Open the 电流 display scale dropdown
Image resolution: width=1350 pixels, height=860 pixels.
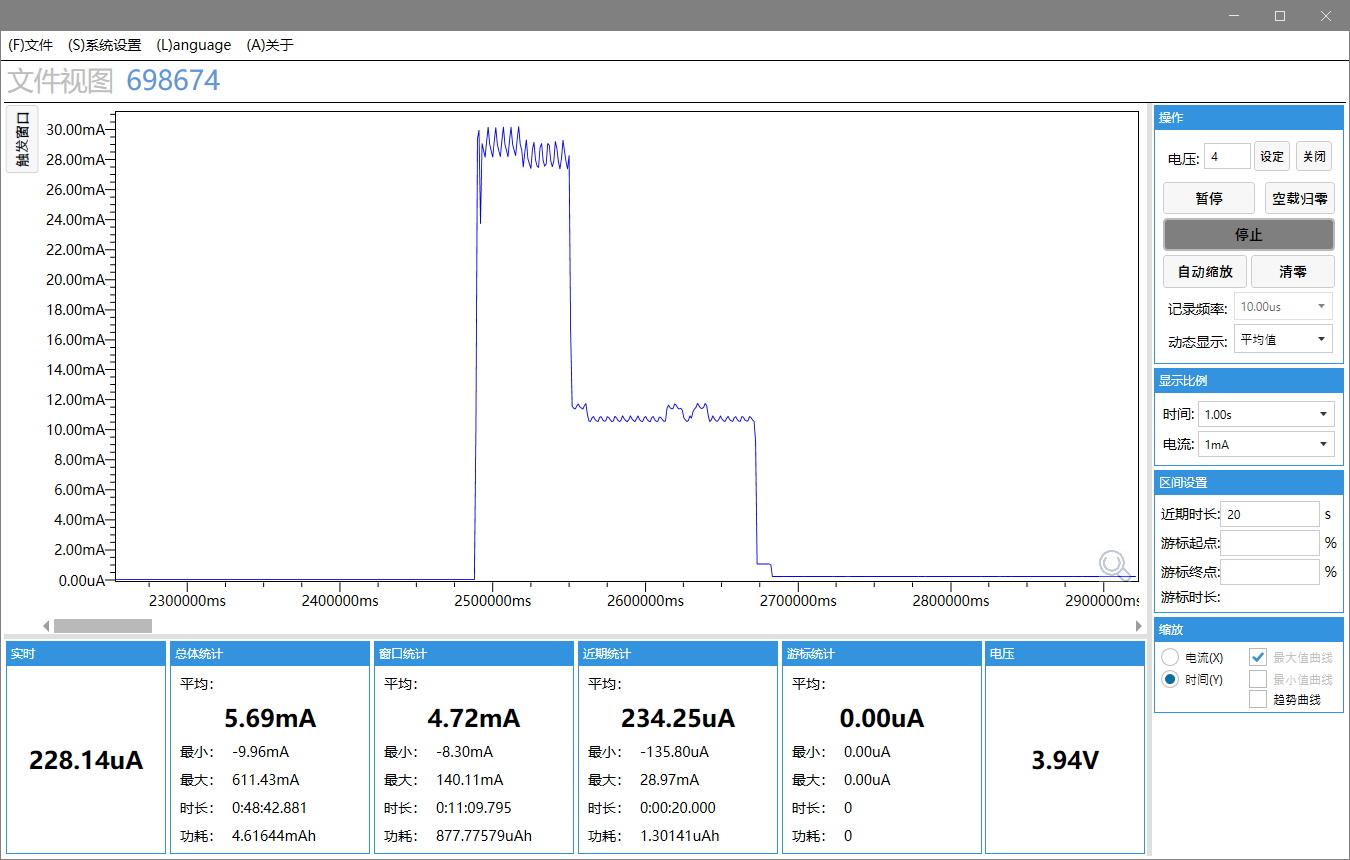point(1267,444)
